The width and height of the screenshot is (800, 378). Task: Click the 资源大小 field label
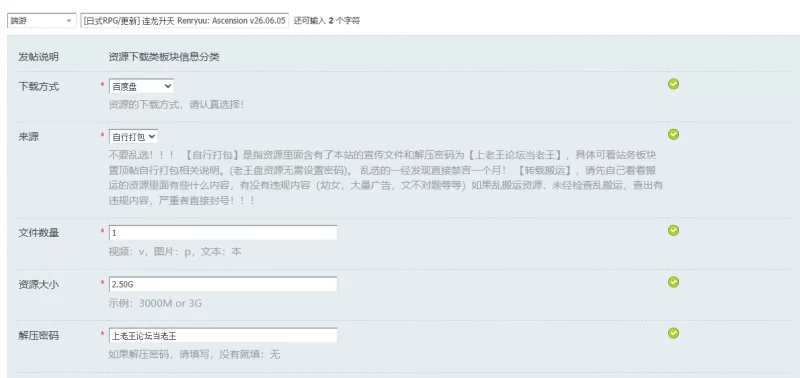[x=38, y=285]
